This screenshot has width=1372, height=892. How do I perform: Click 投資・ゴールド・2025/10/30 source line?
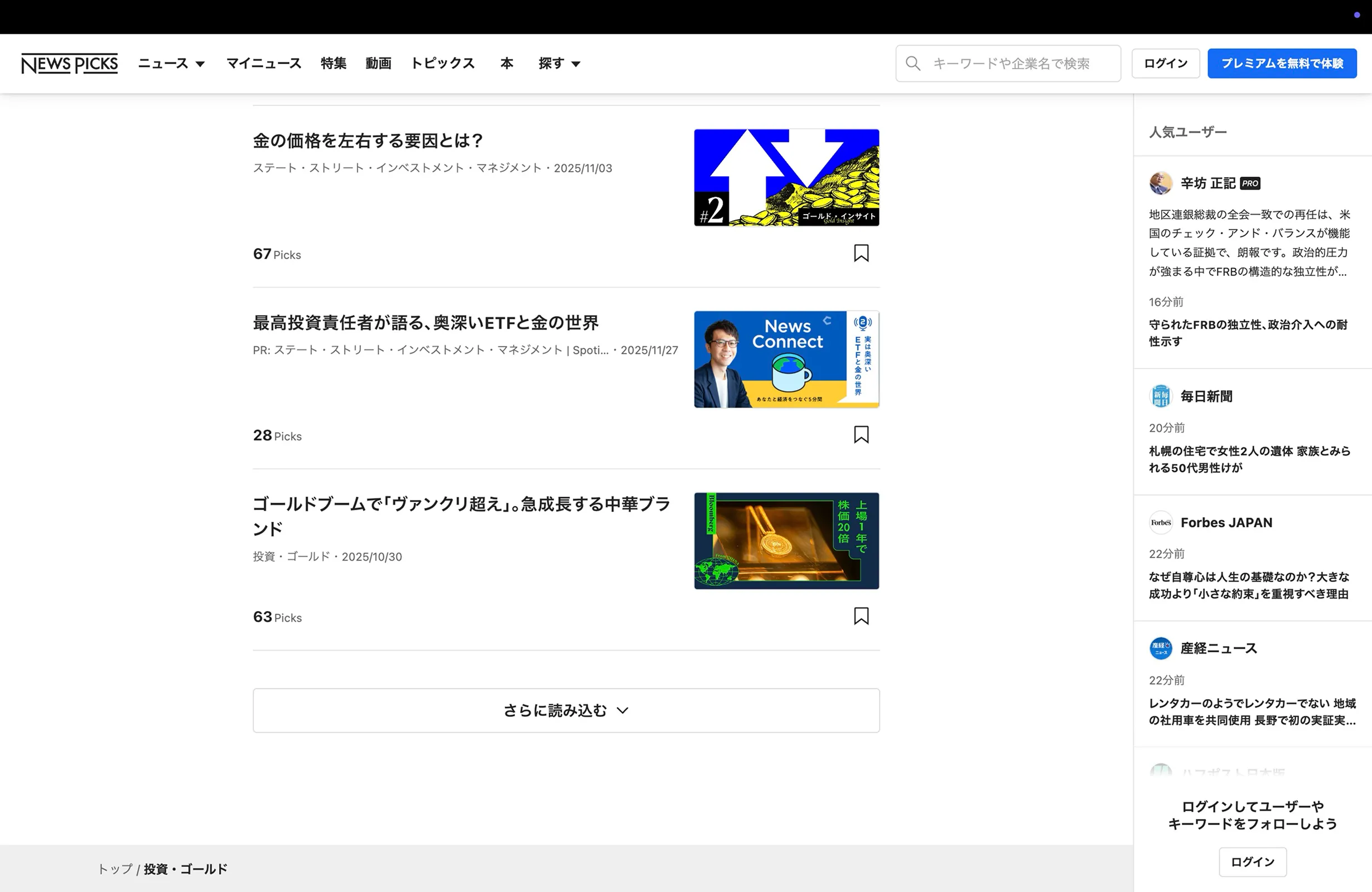coord(327,556)
